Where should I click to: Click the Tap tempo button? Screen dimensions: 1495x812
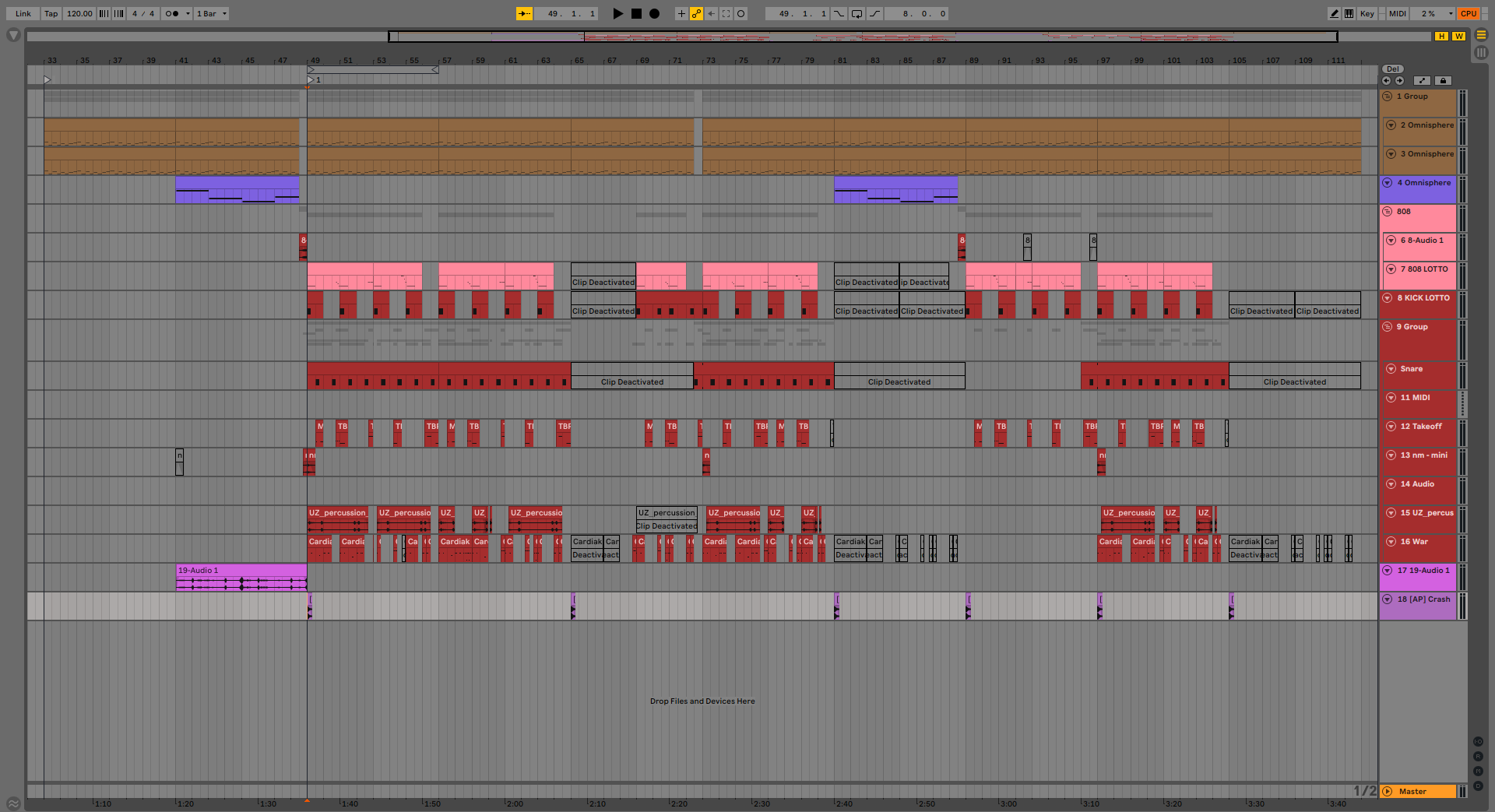(x=51, y=13)
